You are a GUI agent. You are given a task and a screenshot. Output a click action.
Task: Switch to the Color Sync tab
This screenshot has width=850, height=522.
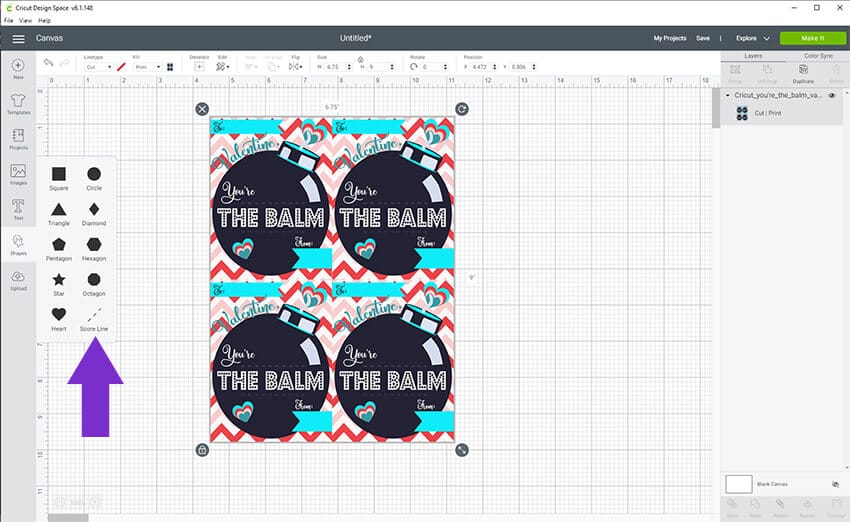pyautogui.click(x=818, y=56)
